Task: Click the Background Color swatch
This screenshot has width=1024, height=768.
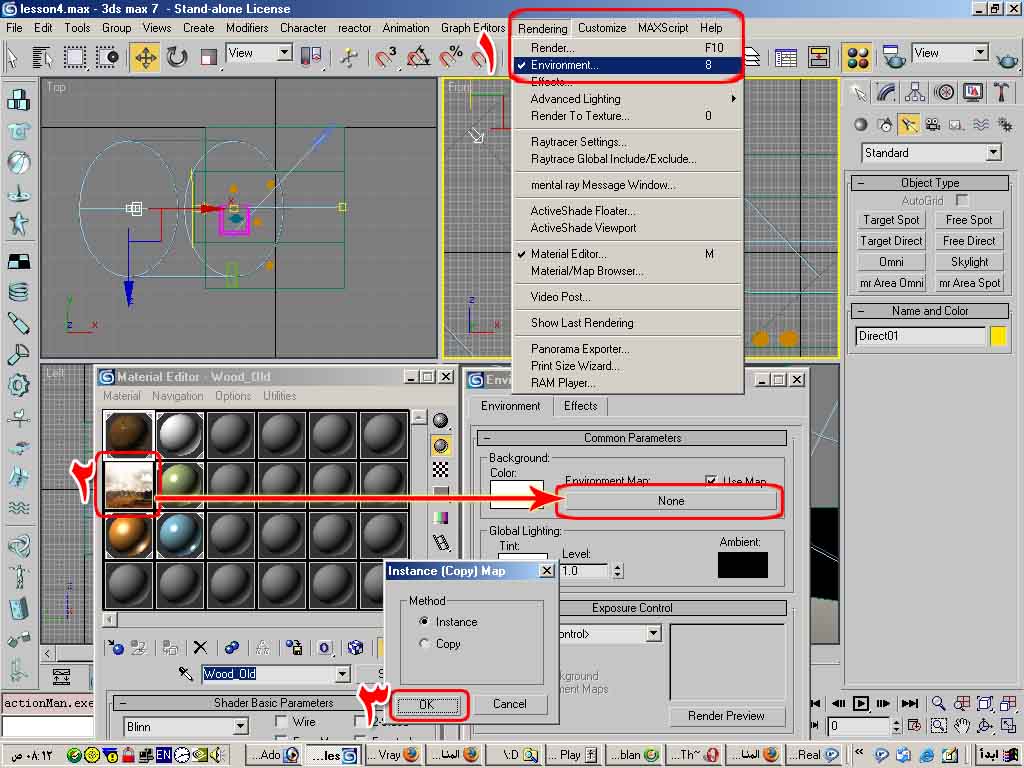Action: click(516, 494)
